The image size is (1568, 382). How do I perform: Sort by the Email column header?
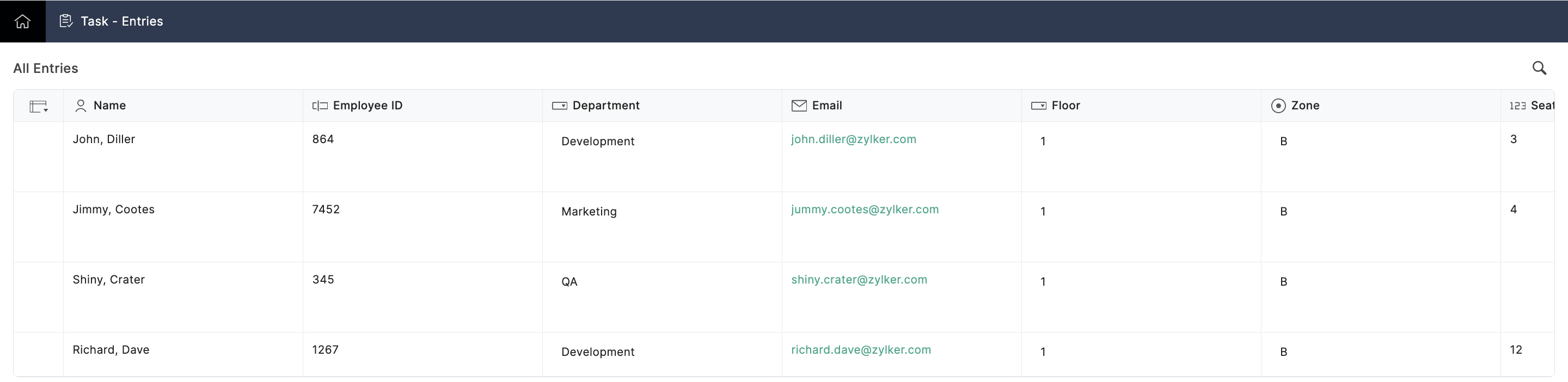coord(826,105)
